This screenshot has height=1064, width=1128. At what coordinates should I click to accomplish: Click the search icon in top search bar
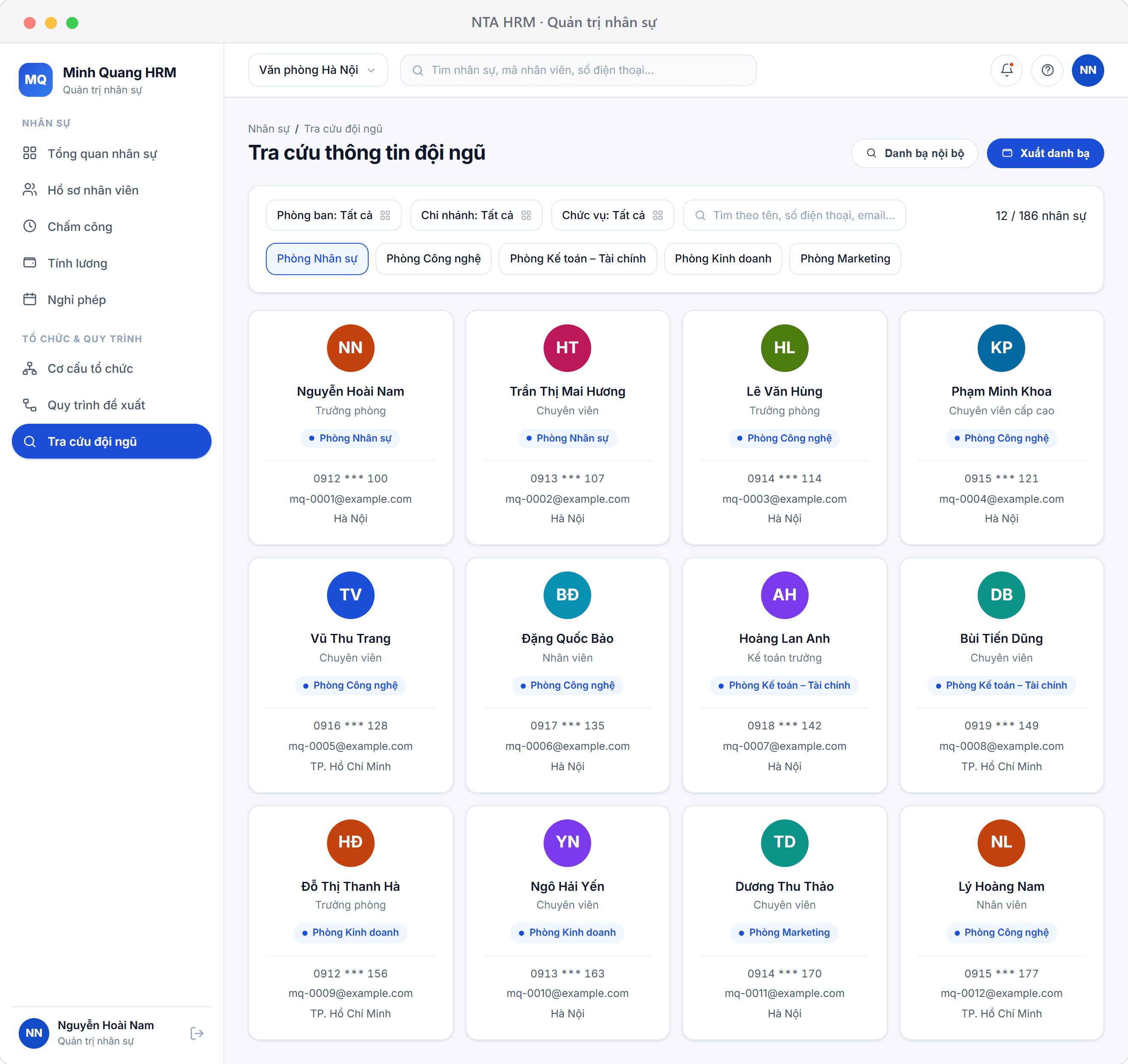point(417,70)
